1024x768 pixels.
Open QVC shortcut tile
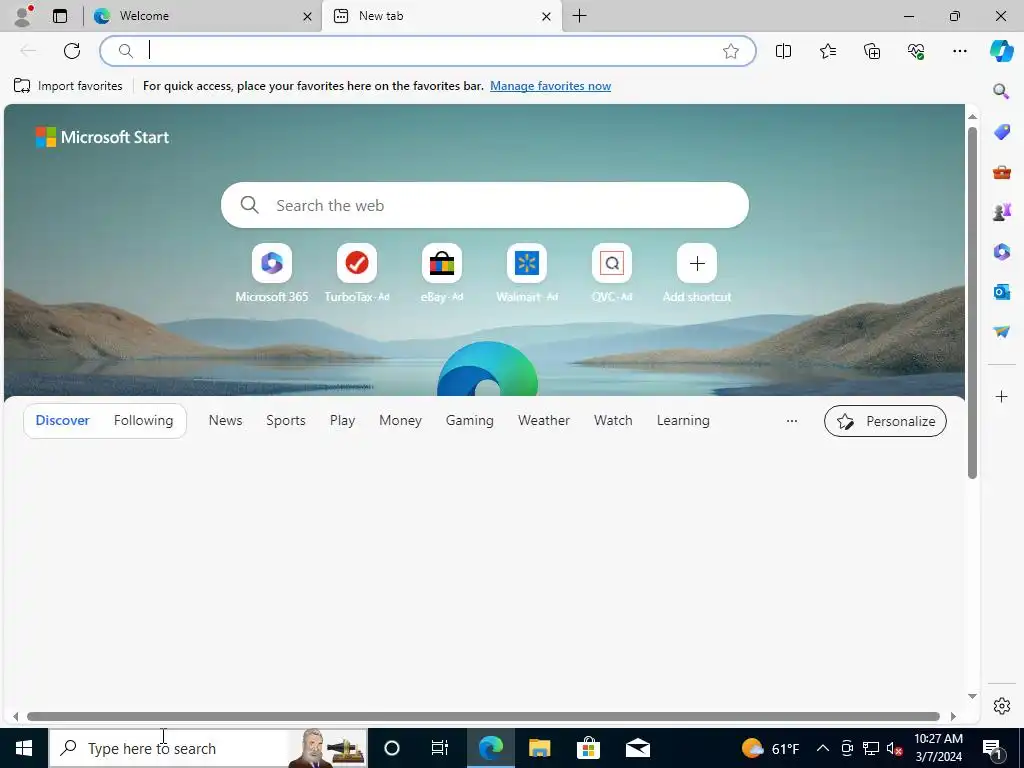(x=611, y=263)
